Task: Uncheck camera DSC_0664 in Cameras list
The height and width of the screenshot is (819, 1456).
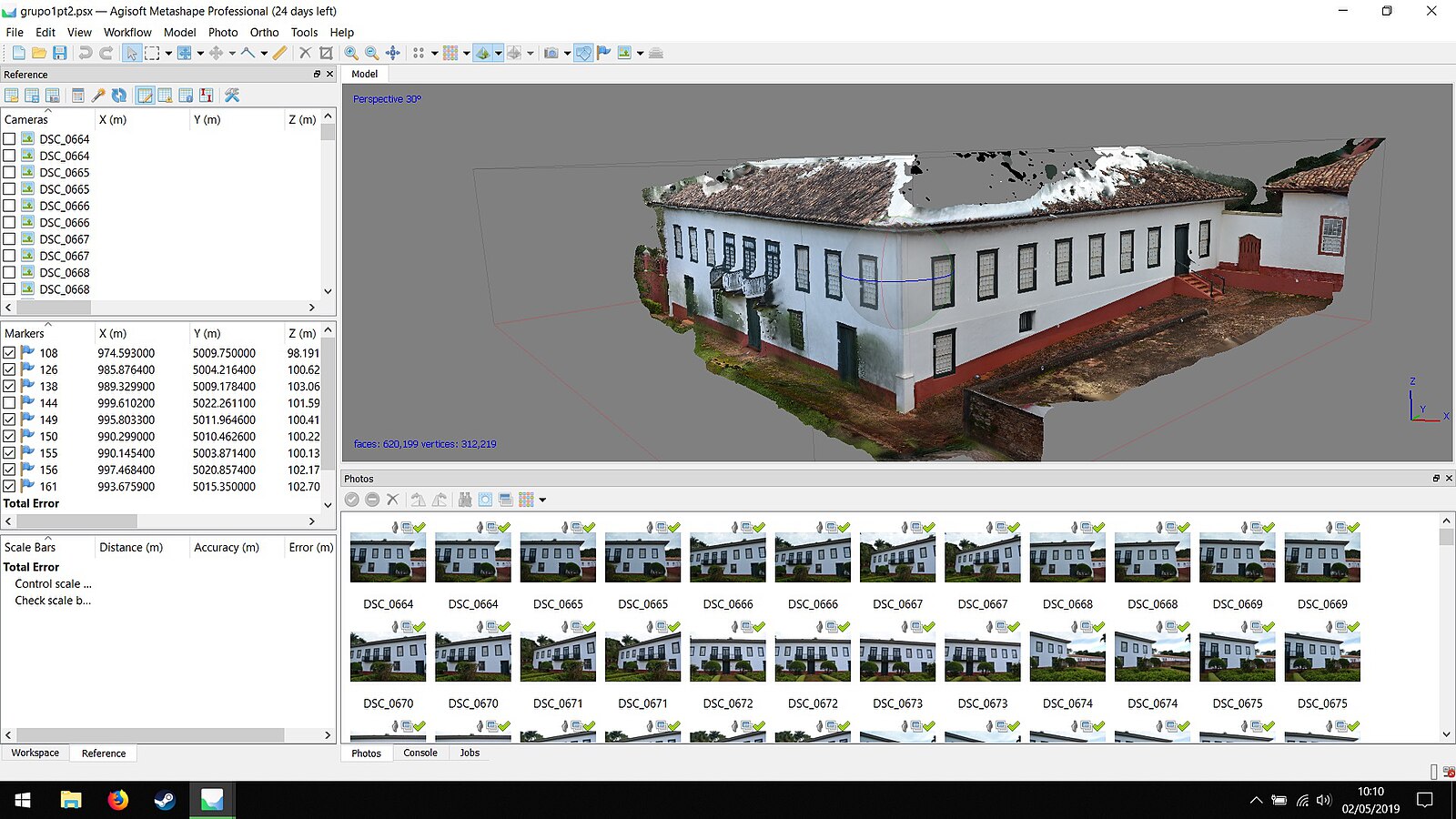Action: pos(9,138)
